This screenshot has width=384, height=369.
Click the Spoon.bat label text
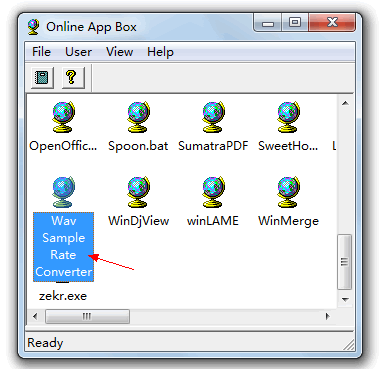[138, 146]
